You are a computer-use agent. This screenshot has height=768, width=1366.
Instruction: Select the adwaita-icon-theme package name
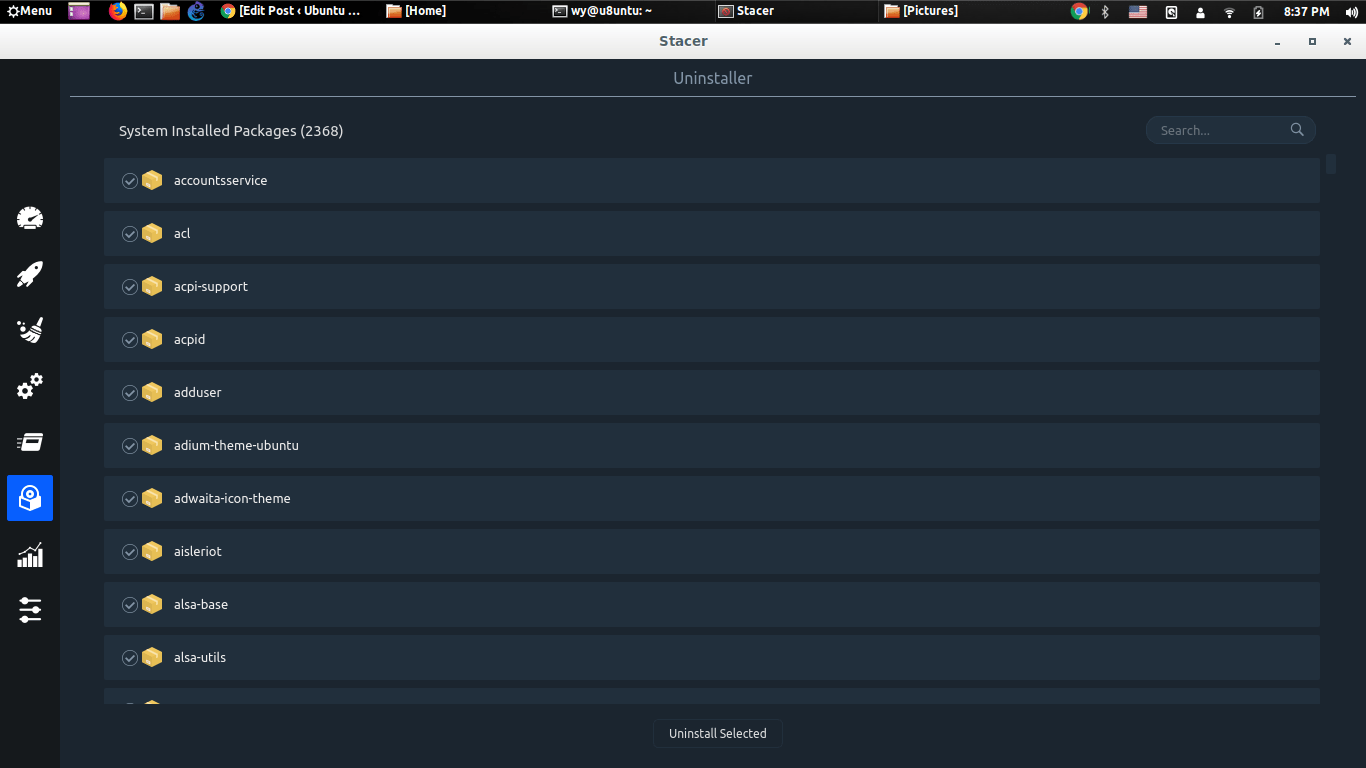pos(232,498)
